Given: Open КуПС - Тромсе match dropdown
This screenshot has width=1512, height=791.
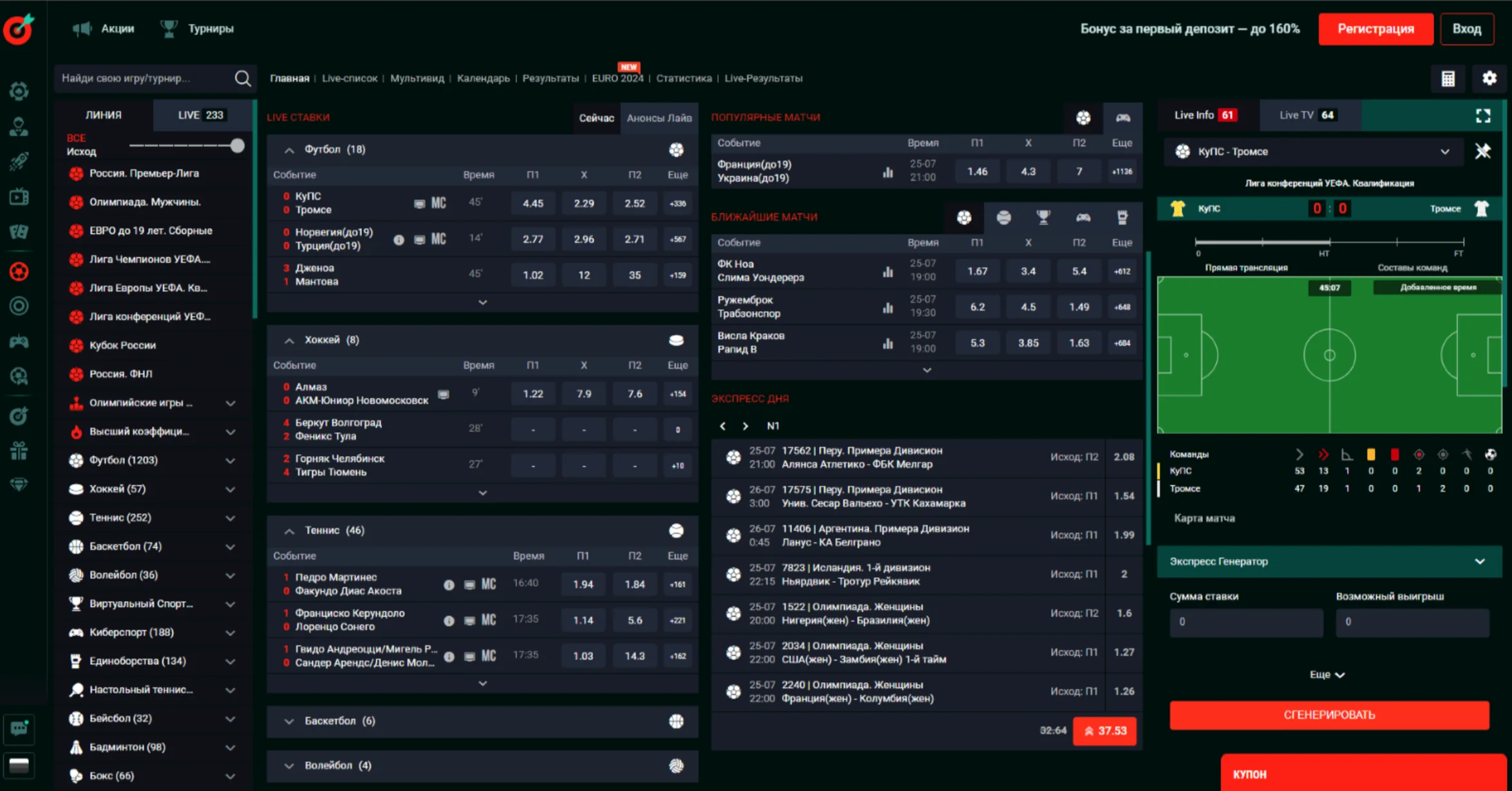Looking at the screenshot, I should tap(1444, 151).
